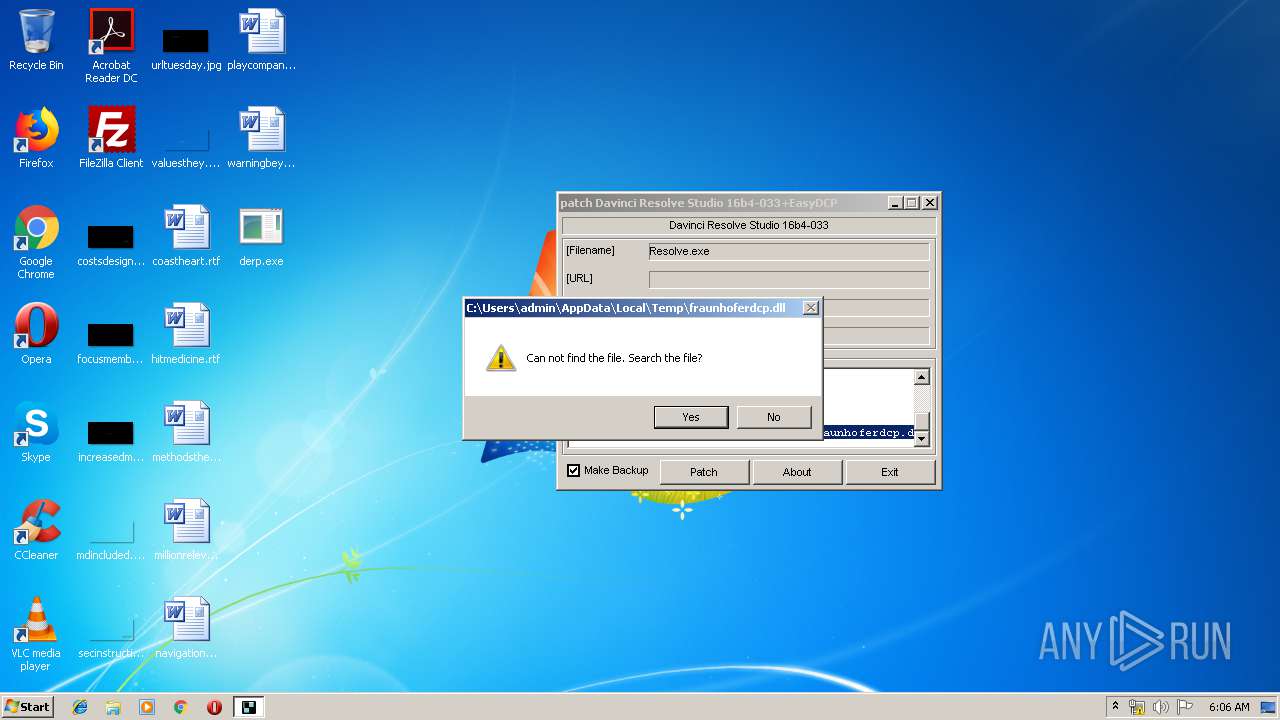Viewport: 1280px width, 720px height.
Task: Open the CCleaner desktop shortcut
Action: (x=36, y=530)
